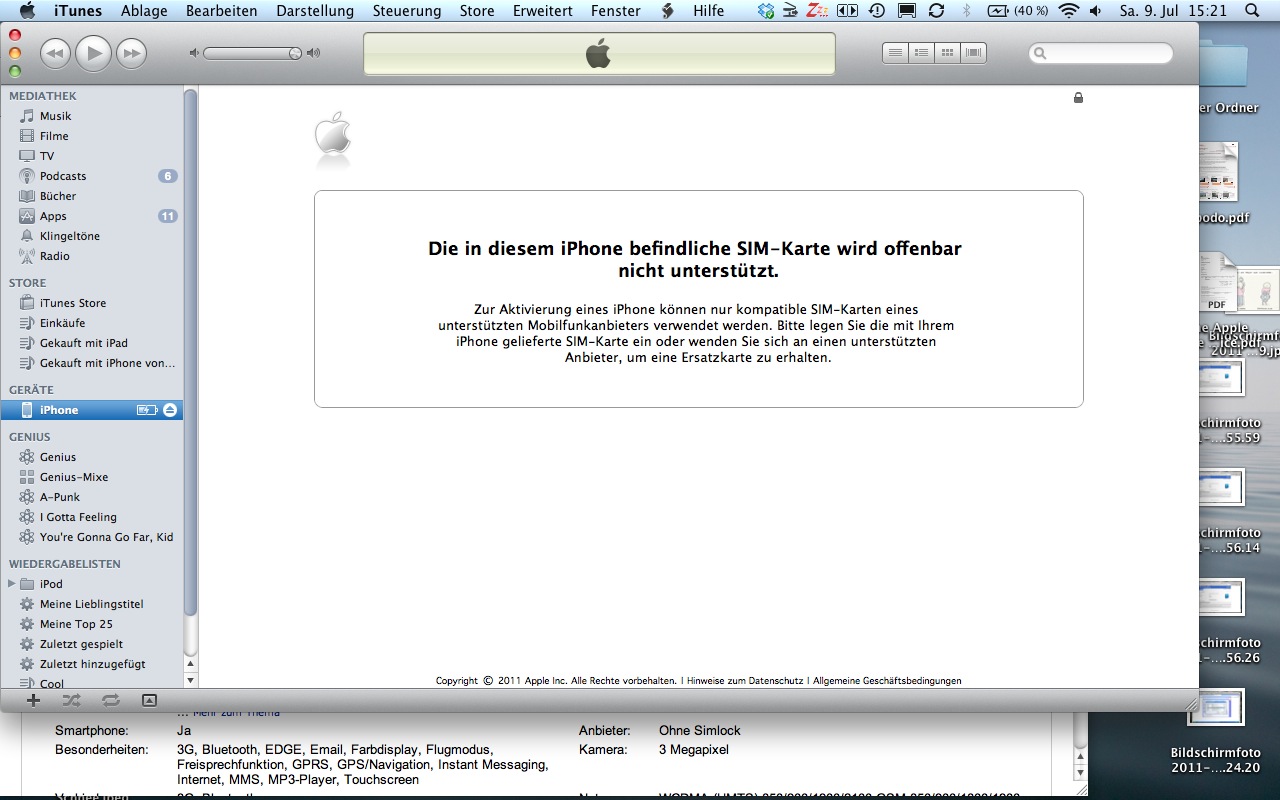Expand the iPod playlist folder
1280x800 pixels.
click(x=12, y=584)
